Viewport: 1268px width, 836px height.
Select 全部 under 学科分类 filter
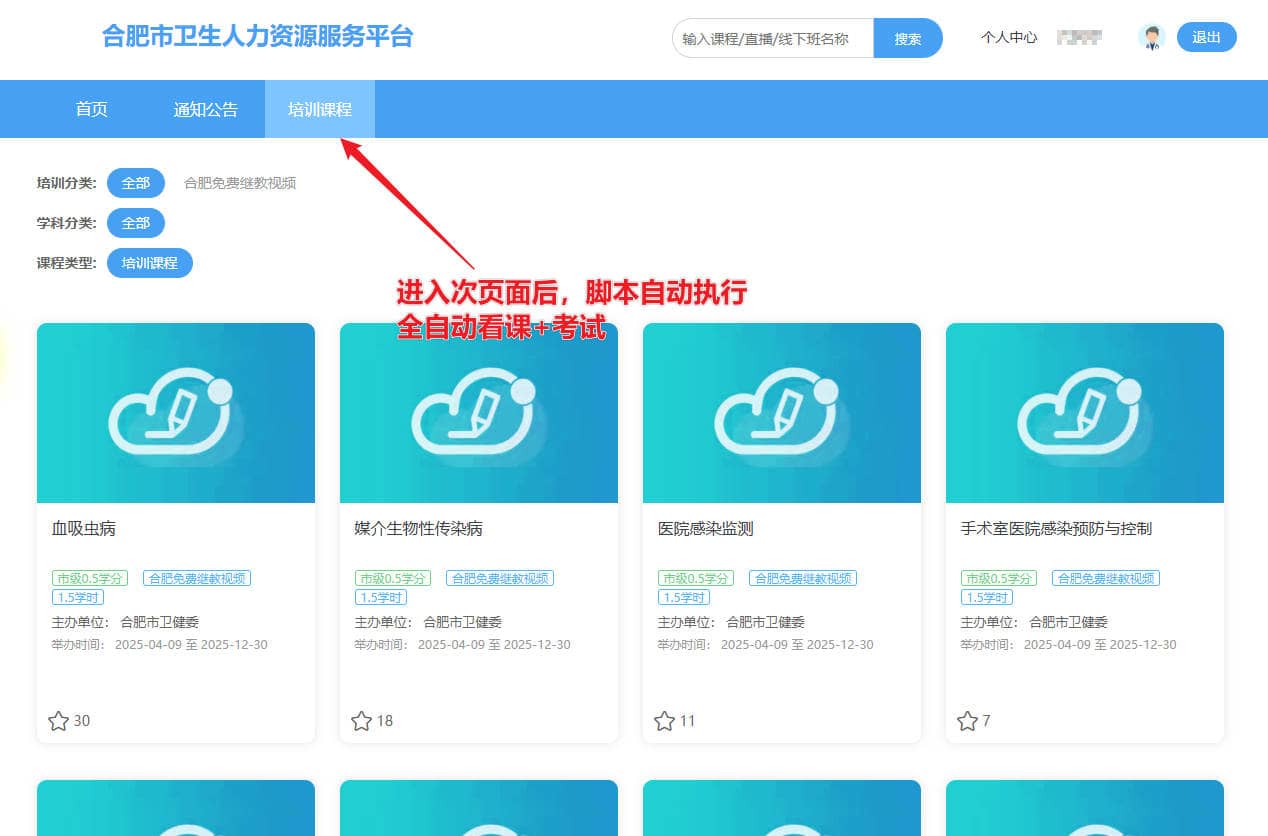[136, 223]
